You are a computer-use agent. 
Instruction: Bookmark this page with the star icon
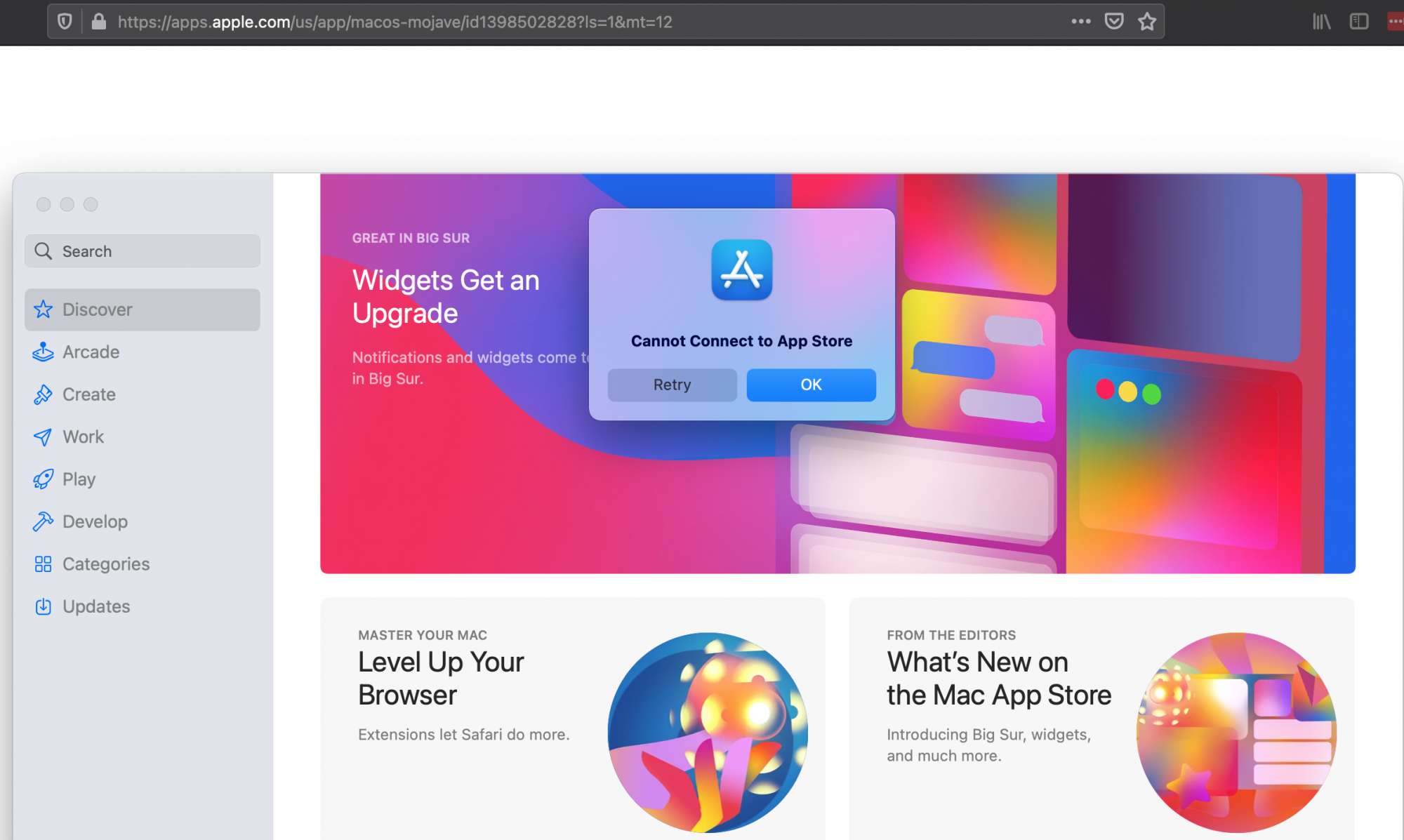(1147, 22)
